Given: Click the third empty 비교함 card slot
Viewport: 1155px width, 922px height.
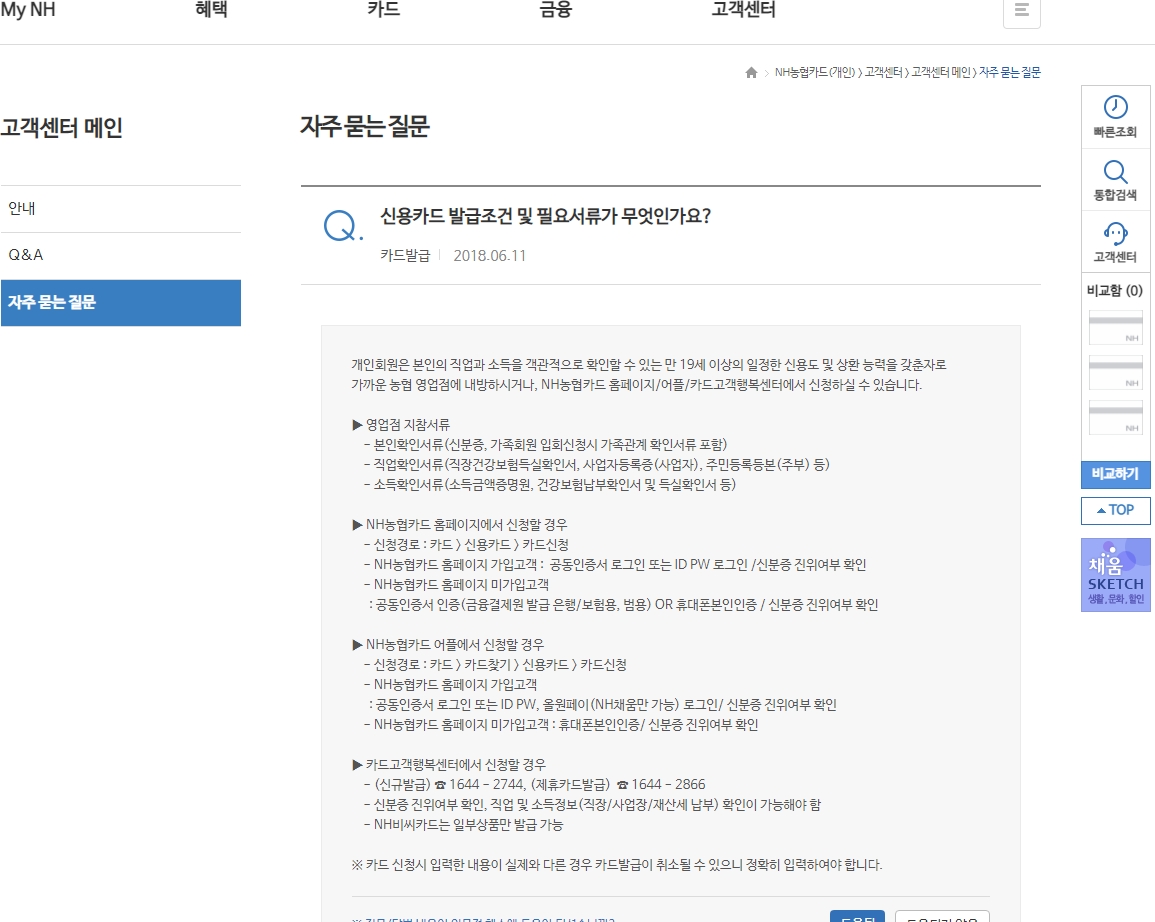Looking at the screenshot, I should click(1115, 417).
